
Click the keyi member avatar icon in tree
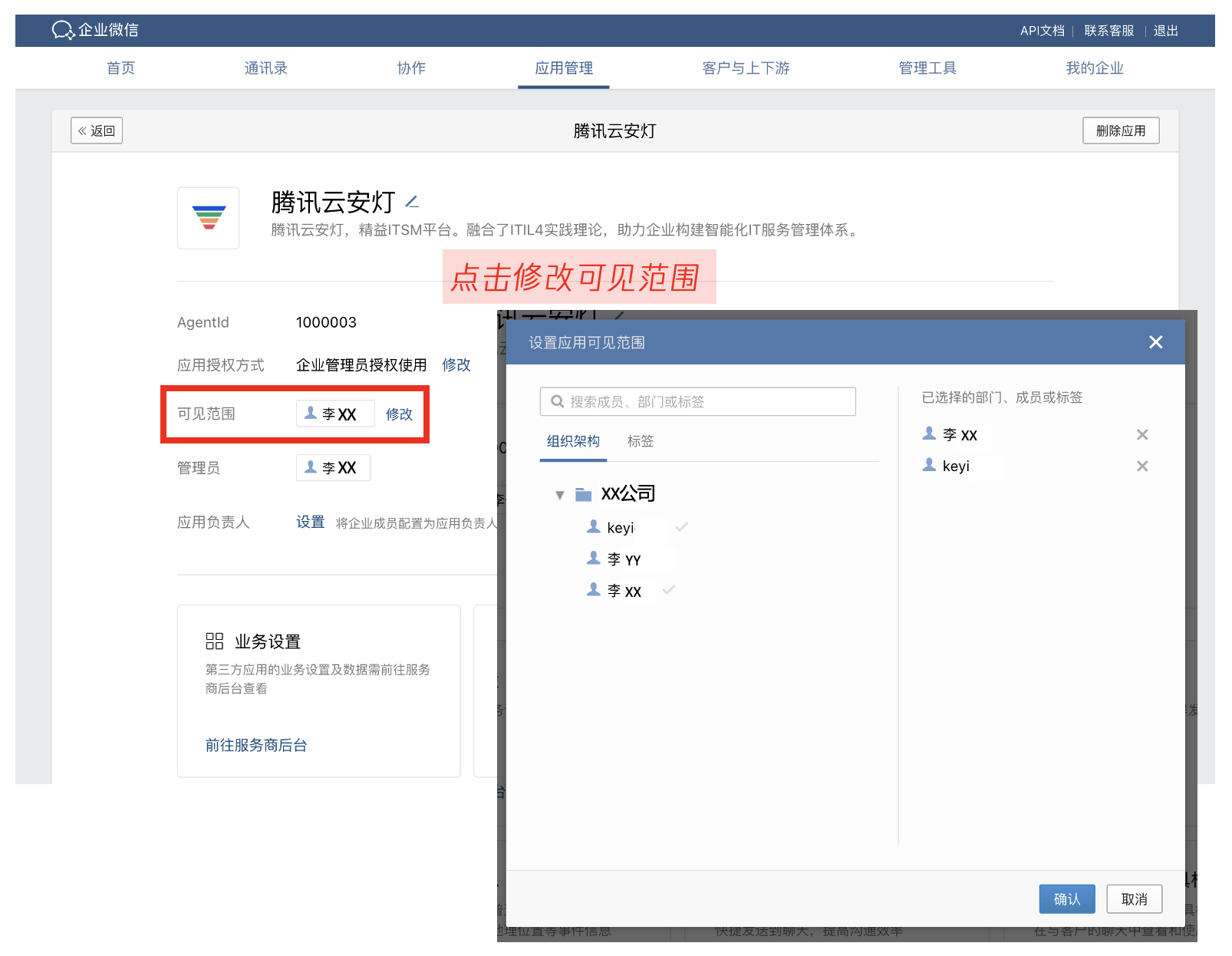point(594,526)
